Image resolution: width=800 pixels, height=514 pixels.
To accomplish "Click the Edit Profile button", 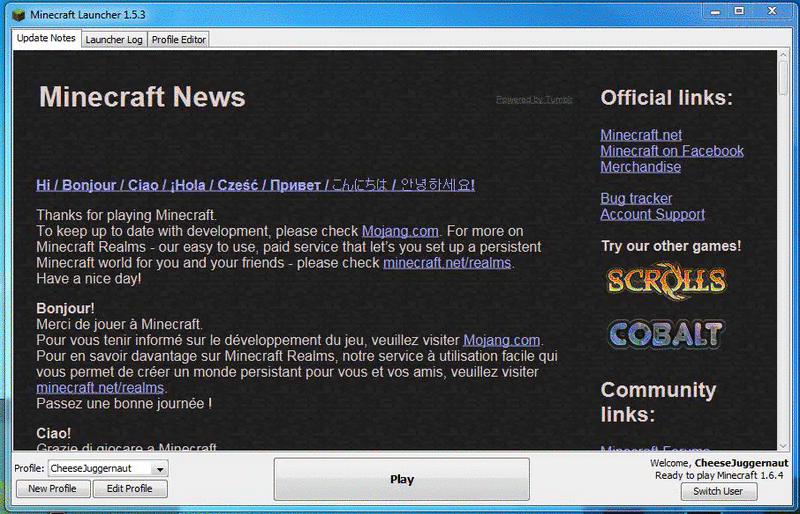I will [130, 488].
